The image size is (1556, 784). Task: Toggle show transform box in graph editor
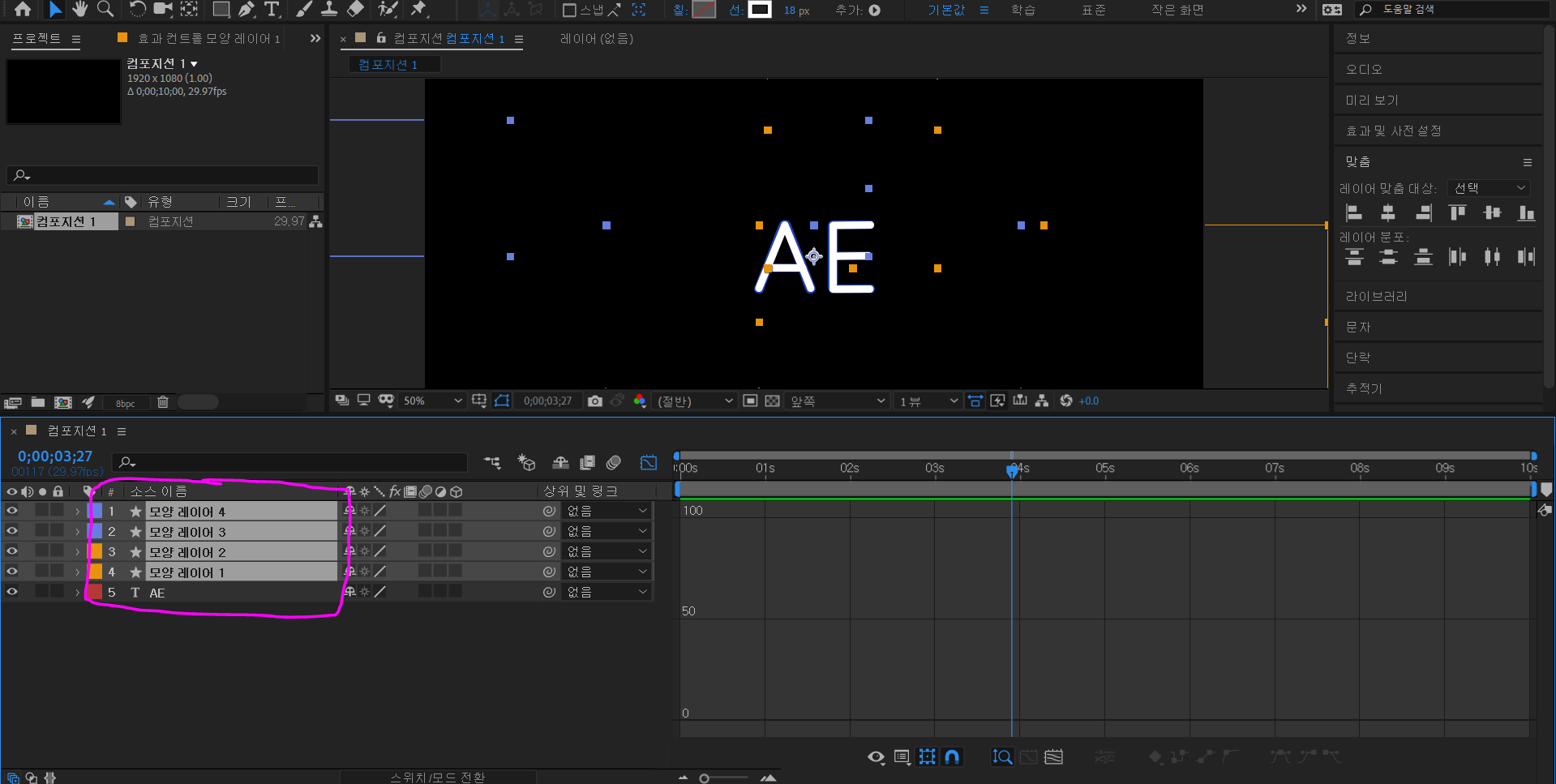pyautogui.click(x=928, y=757)
